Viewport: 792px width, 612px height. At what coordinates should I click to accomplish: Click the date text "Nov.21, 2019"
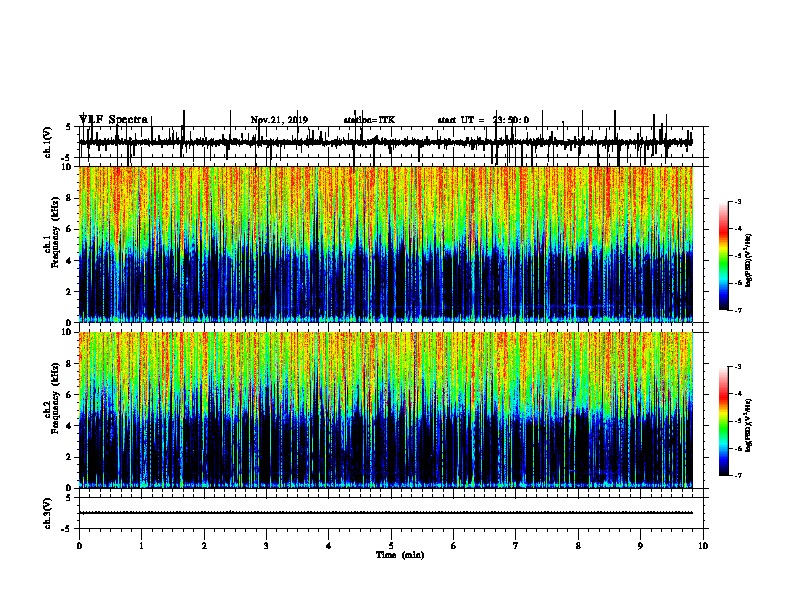click(279, 120)
